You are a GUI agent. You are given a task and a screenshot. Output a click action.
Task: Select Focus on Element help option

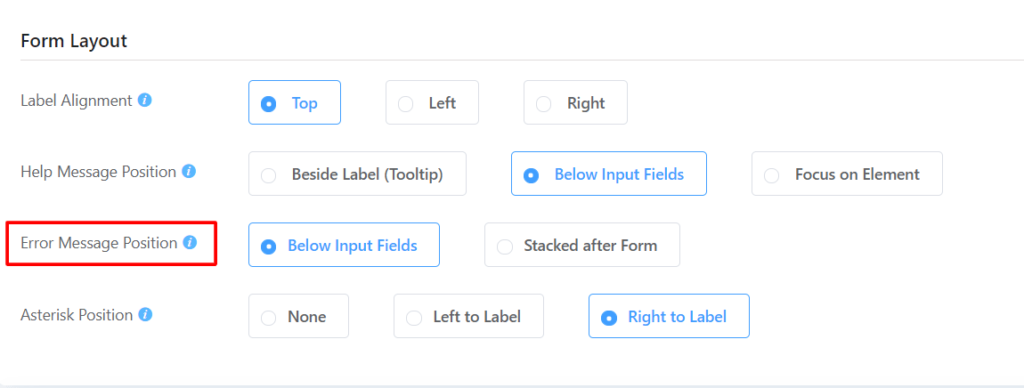click(847, 174)
